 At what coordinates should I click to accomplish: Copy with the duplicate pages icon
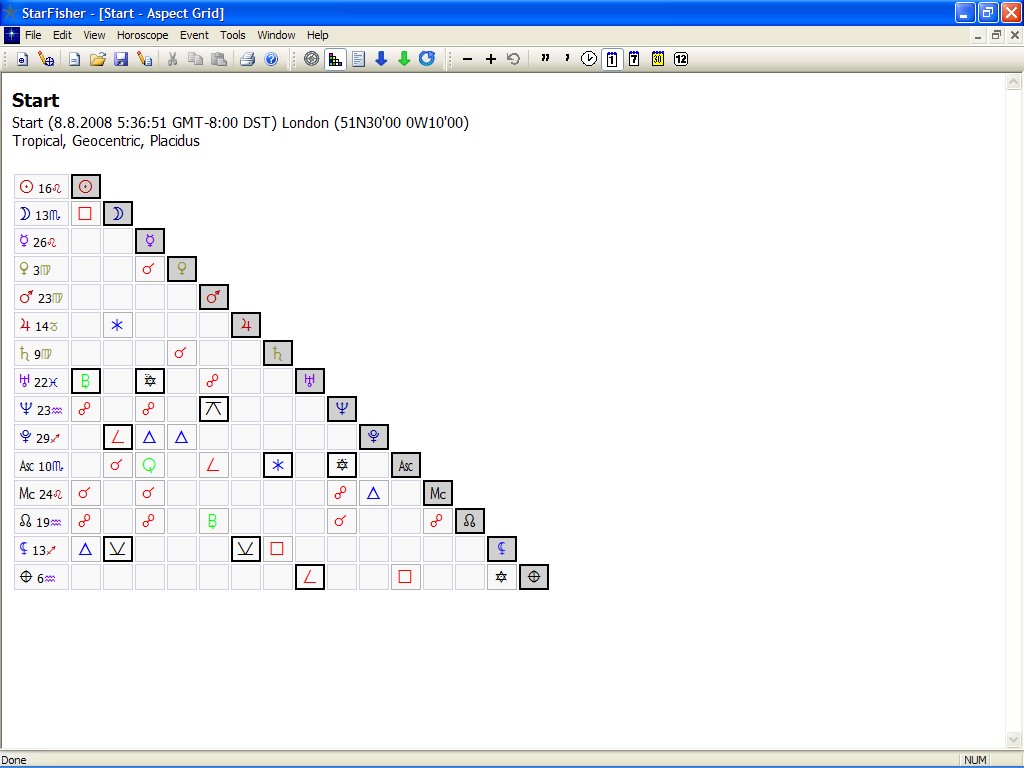[x=195, y=59]
